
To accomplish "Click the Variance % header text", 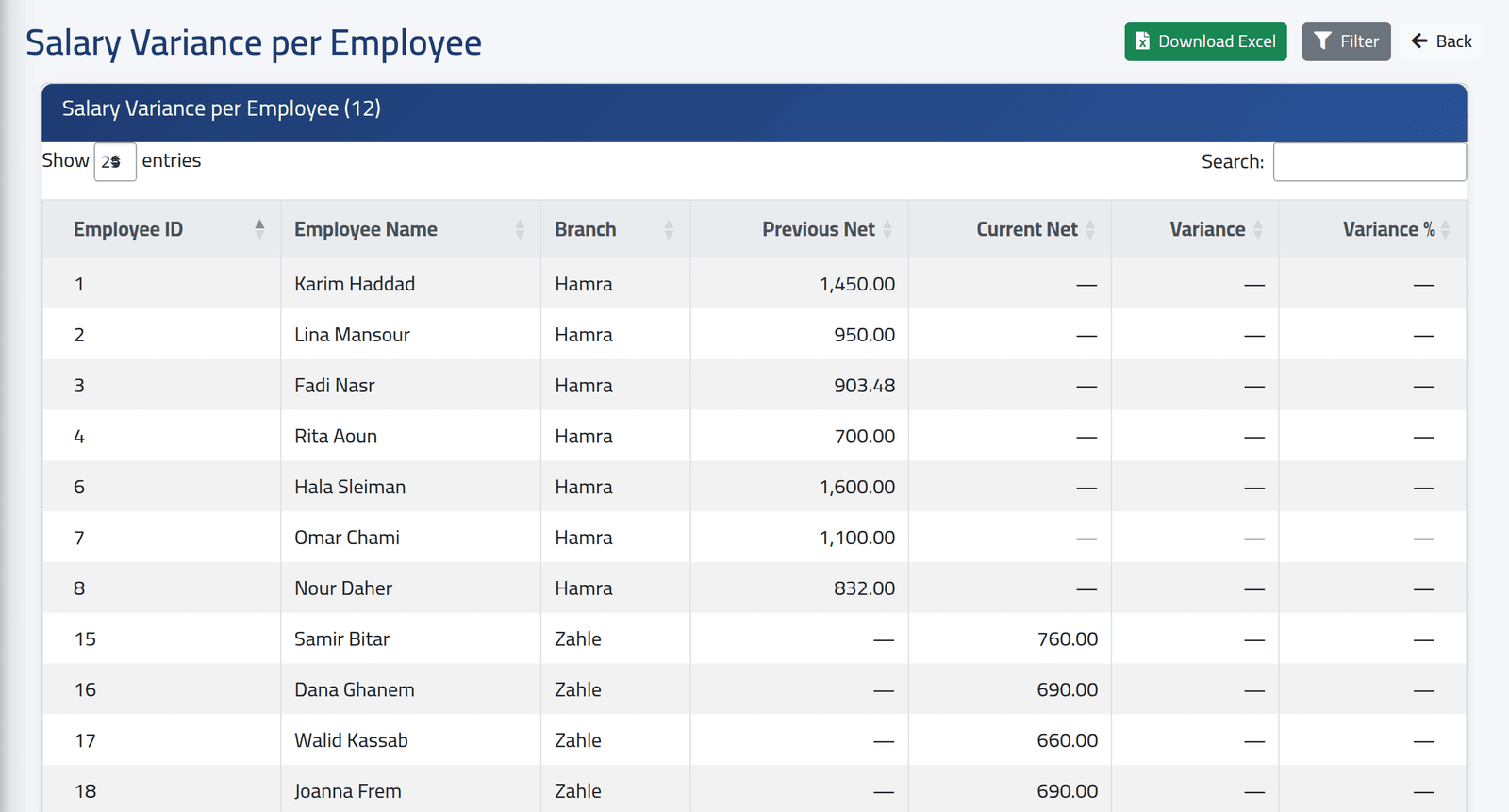I will tap(1389, 229).
